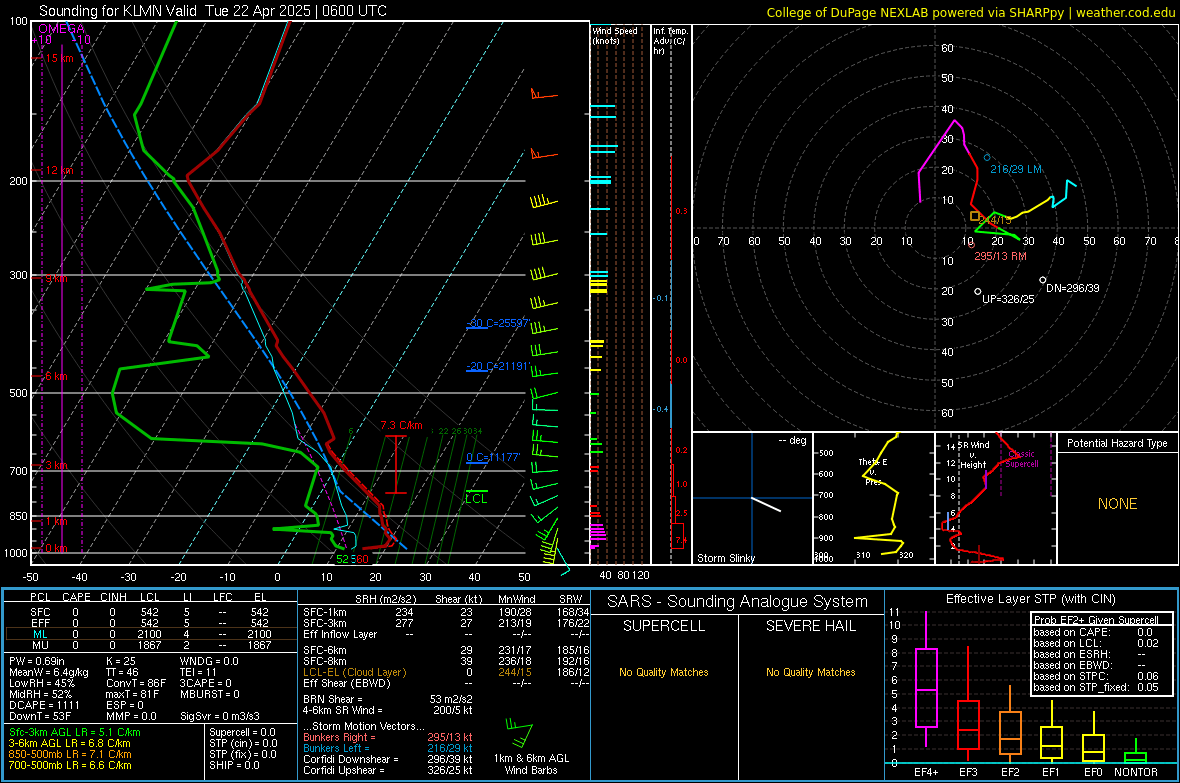This screenshot has height=783, width=1180.
Task: Click the orange square marker on the hodograph
Action: click(975, 216)
